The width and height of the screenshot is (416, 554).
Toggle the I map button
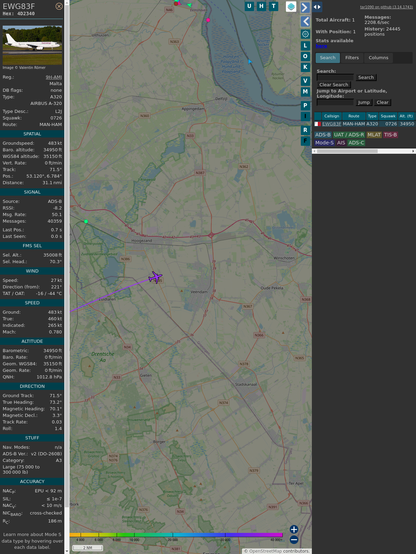305,116
